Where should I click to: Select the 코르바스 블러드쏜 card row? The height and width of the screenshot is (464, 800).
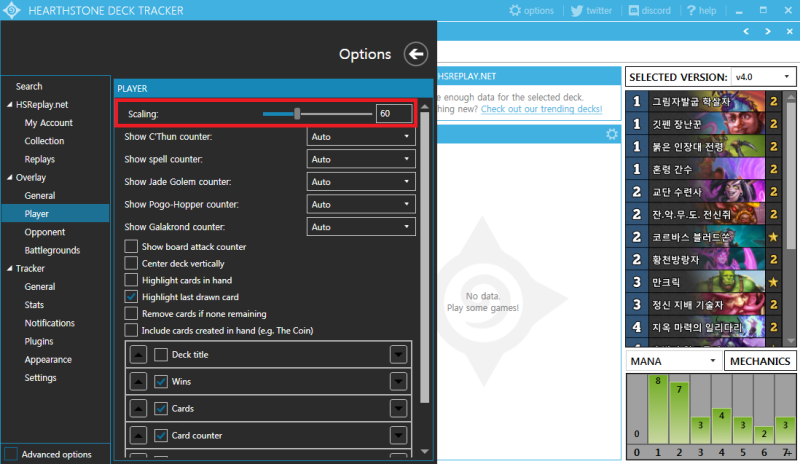[x=703, y=237]
